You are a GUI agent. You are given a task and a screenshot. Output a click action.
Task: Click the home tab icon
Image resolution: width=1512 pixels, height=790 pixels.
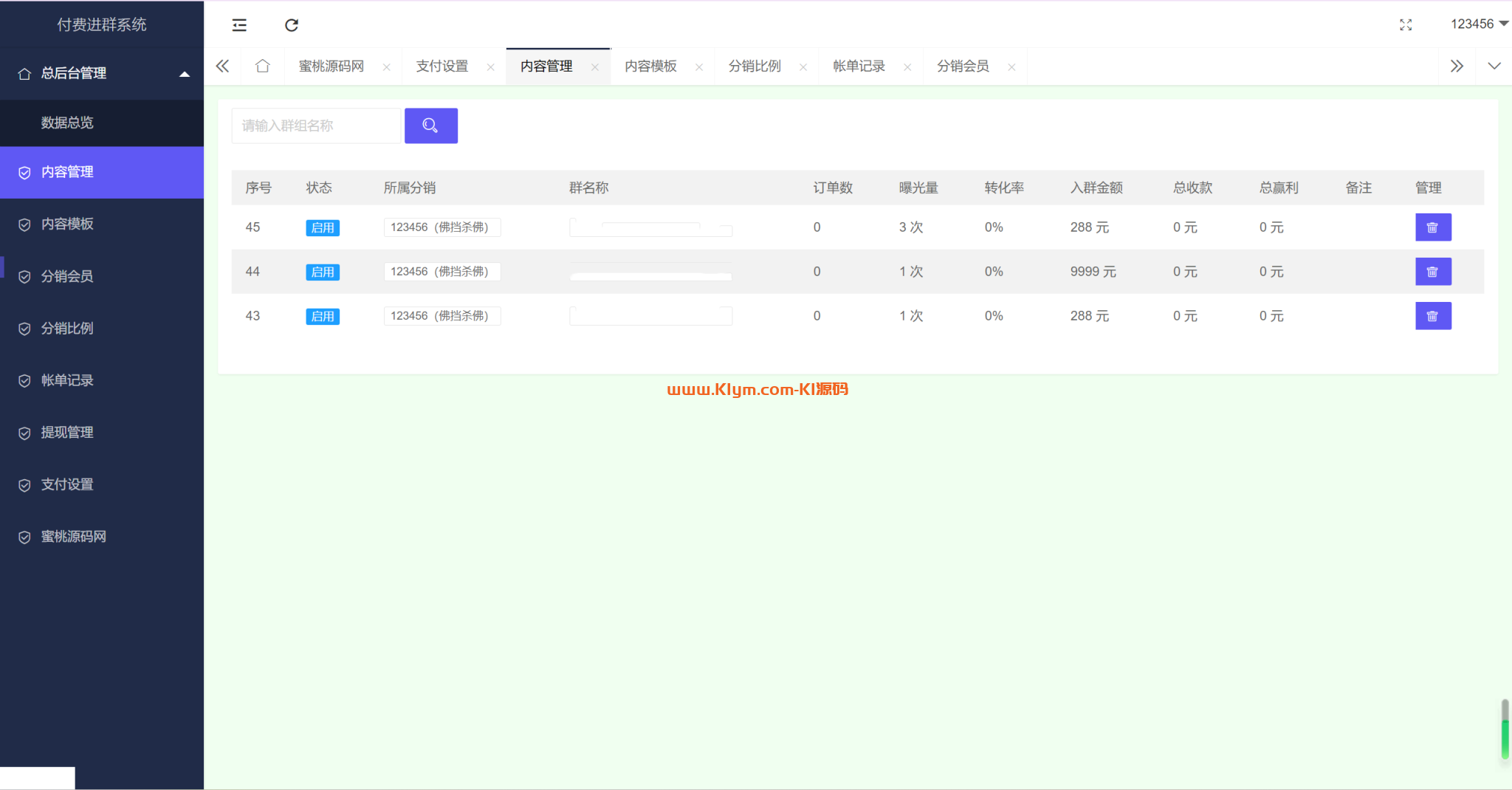[262, 66]
